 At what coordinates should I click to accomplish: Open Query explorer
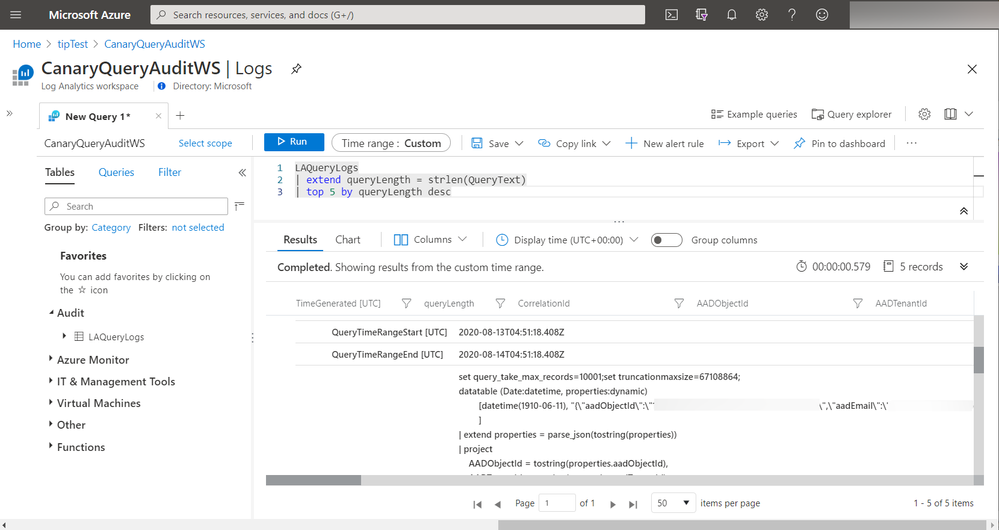coord(851,114)
